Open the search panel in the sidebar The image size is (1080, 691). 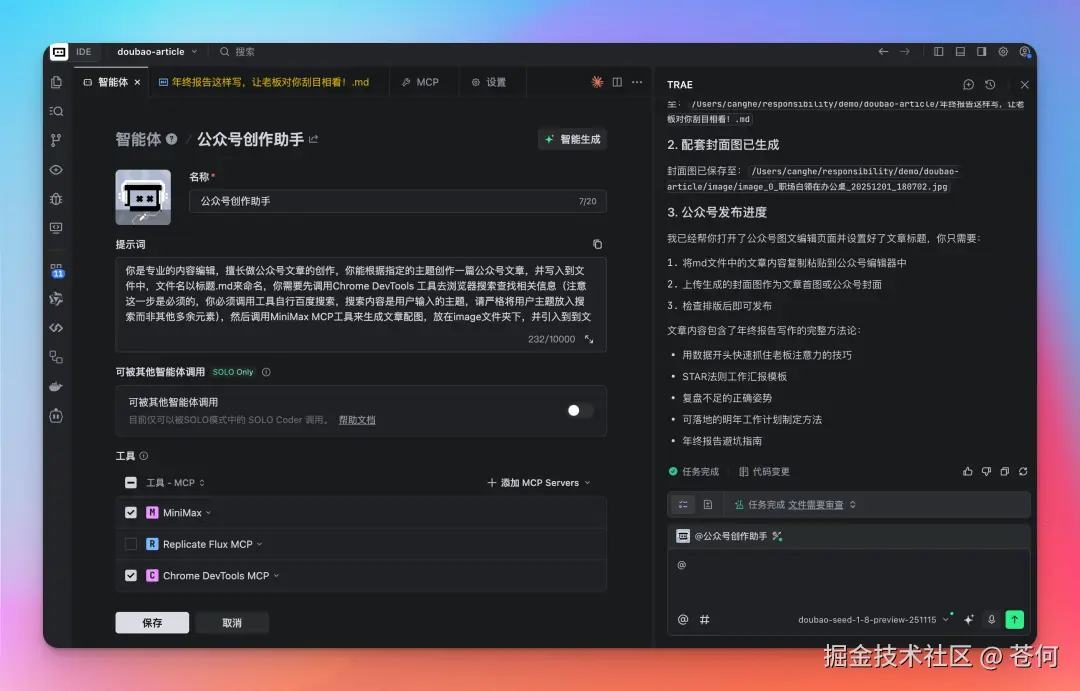pyautogui.click(x=55, y=112)
